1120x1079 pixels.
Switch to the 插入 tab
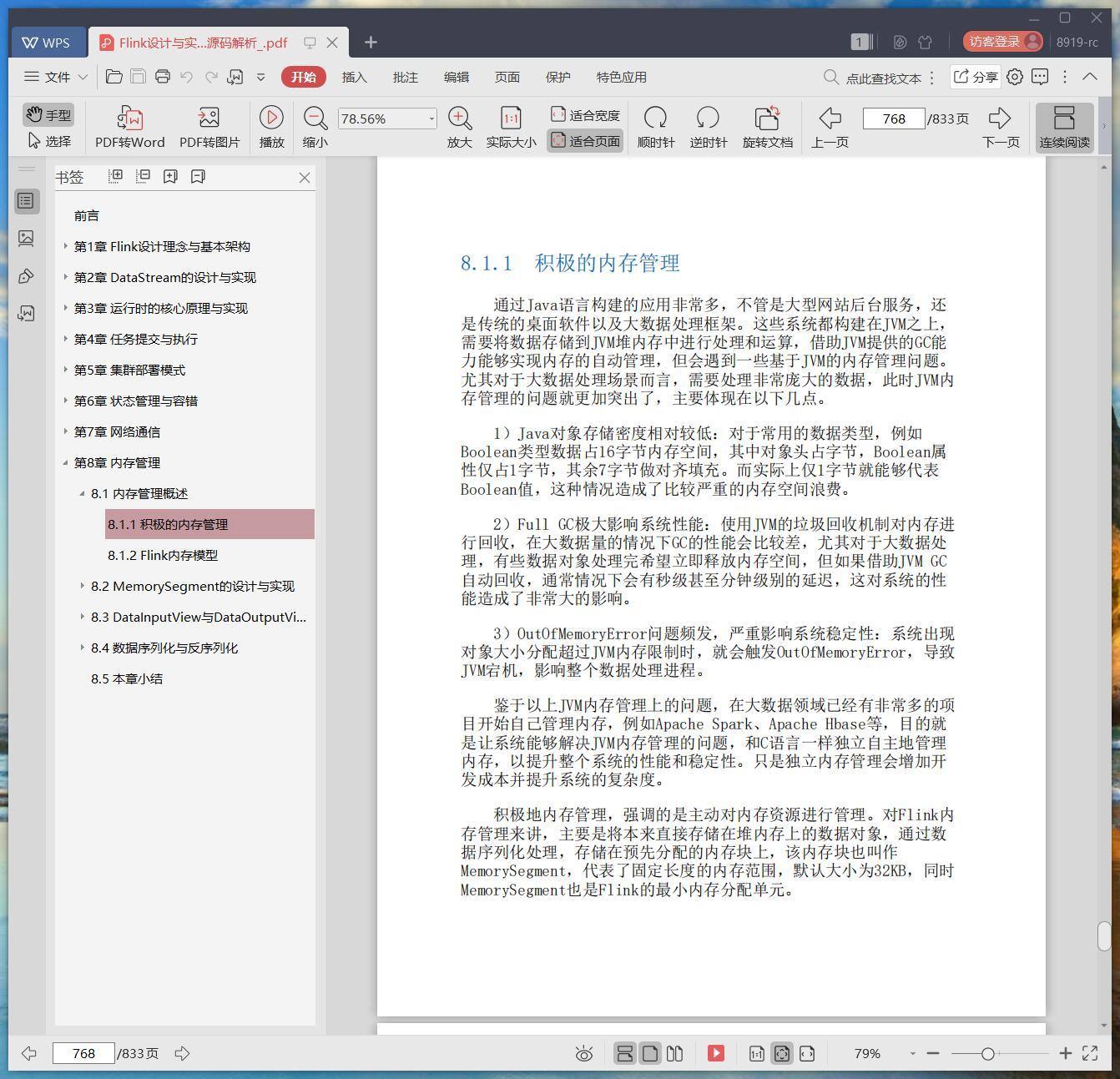pyautogui.click(x=354, y=77)
